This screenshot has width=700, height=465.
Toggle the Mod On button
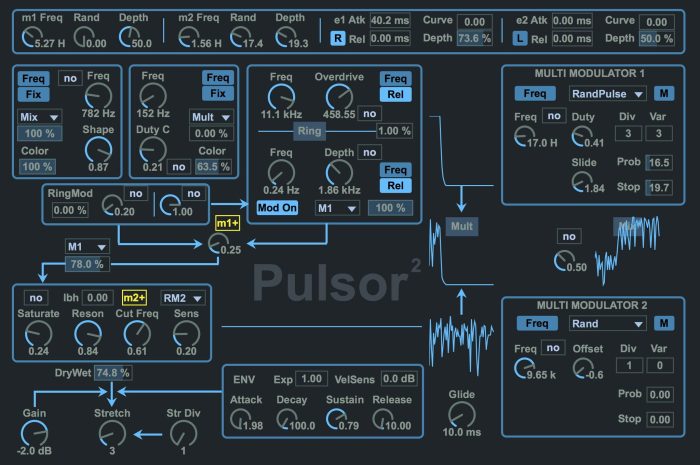point(277,208)
